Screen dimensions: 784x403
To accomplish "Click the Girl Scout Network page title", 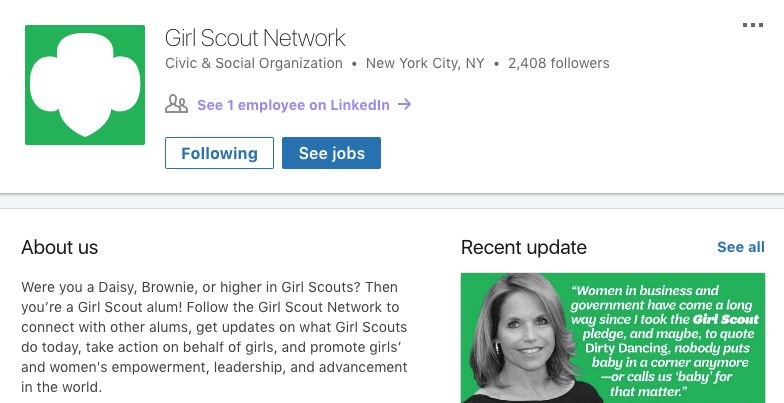I will [x=255, y=38].
